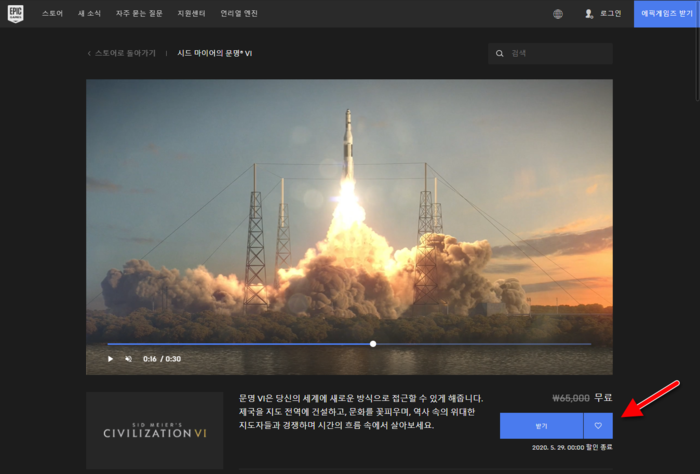Image resolution: width=700 pixels, height=474 pixels.
Task: Click the 에픽게임즈 받기 button
Action: pos(667,14)
